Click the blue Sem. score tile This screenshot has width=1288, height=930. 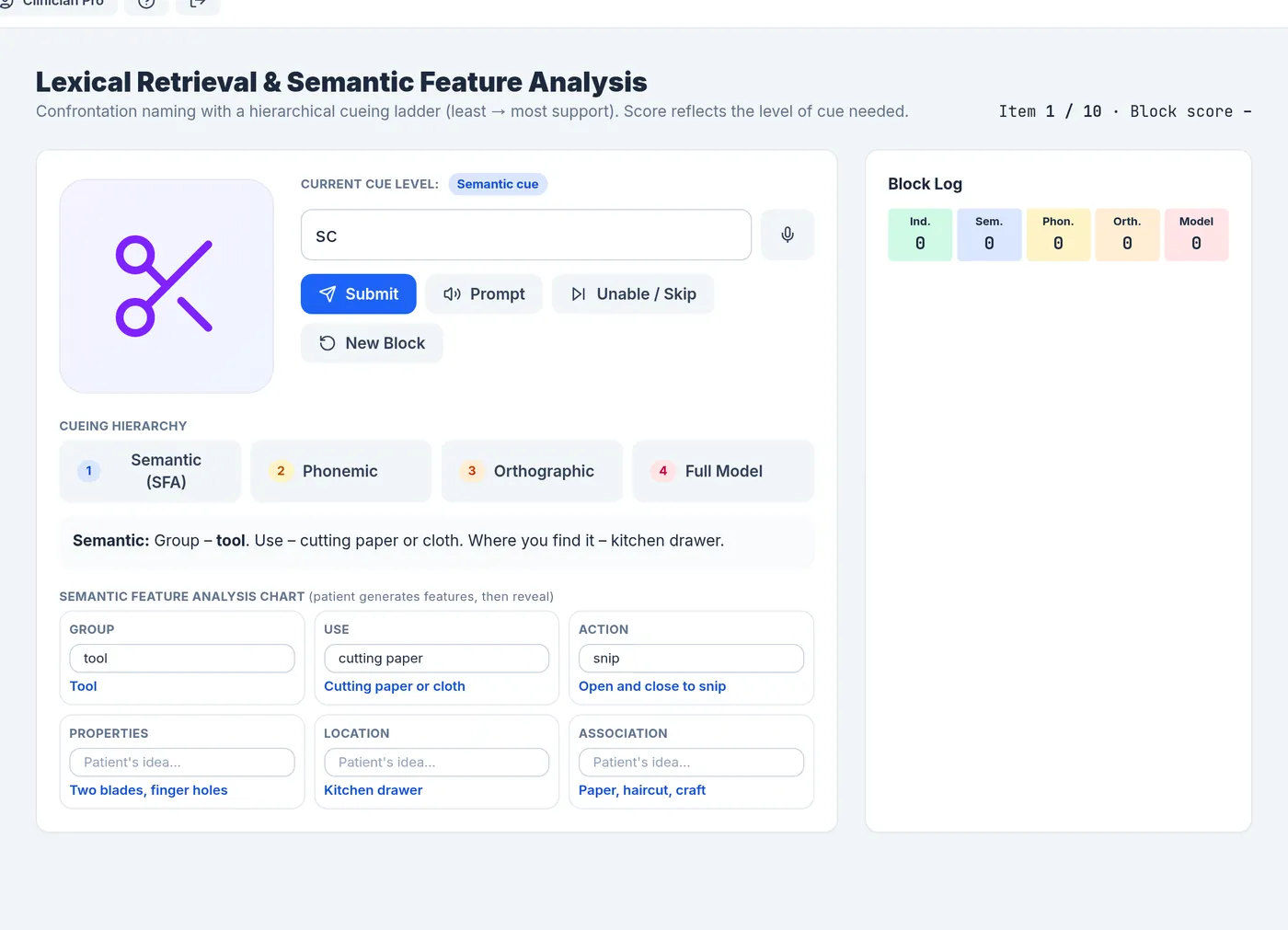pyautogui.click(x=989, y=235)
